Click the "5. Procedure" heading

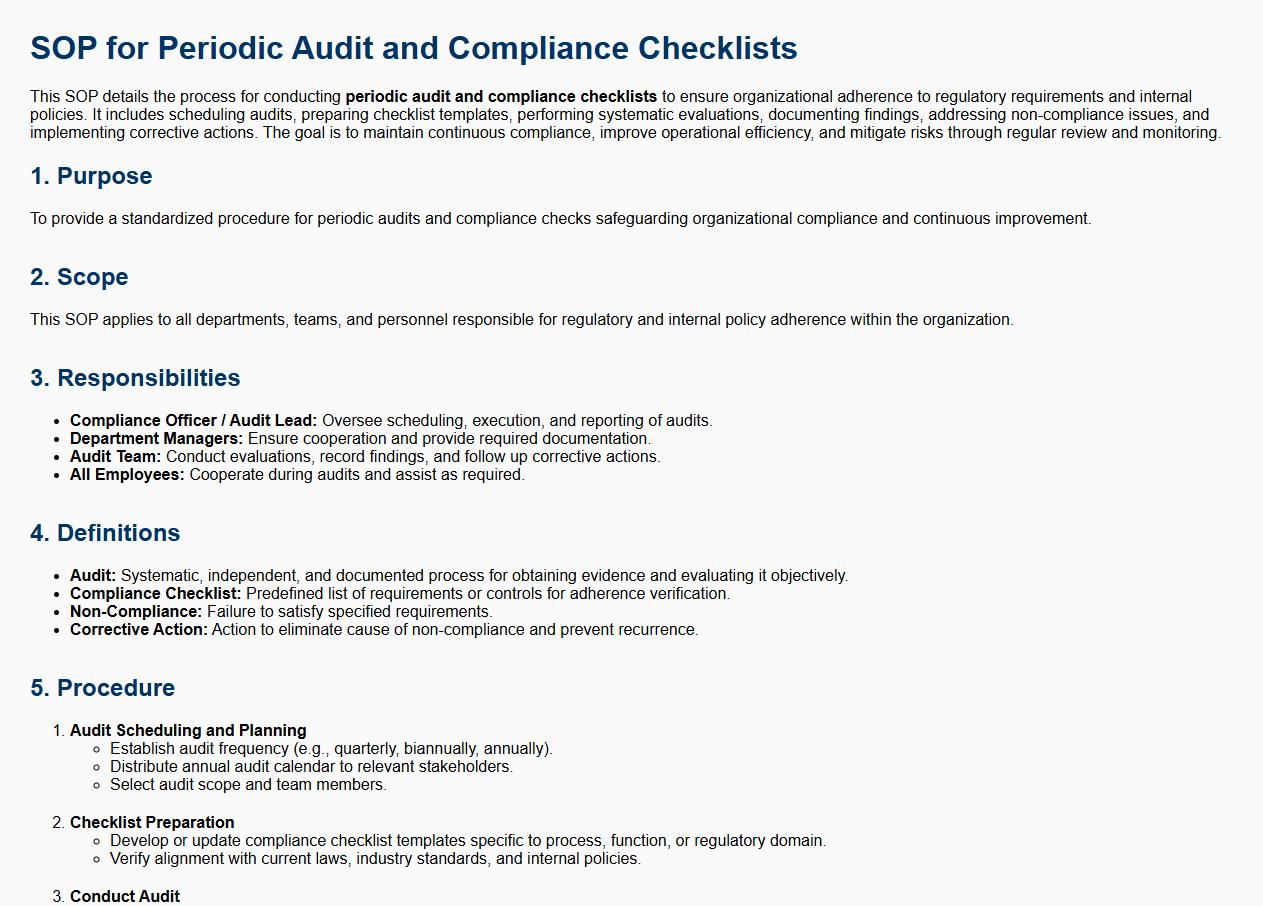pos(102,688)
